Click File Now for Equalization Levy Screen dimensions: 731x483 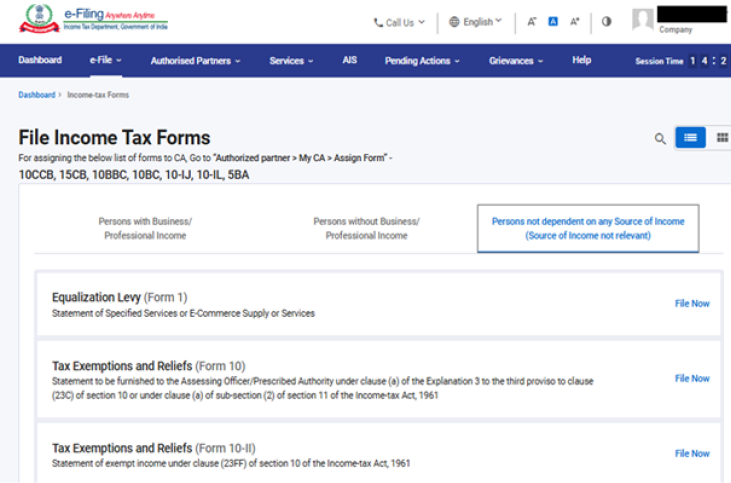point(692,304)
